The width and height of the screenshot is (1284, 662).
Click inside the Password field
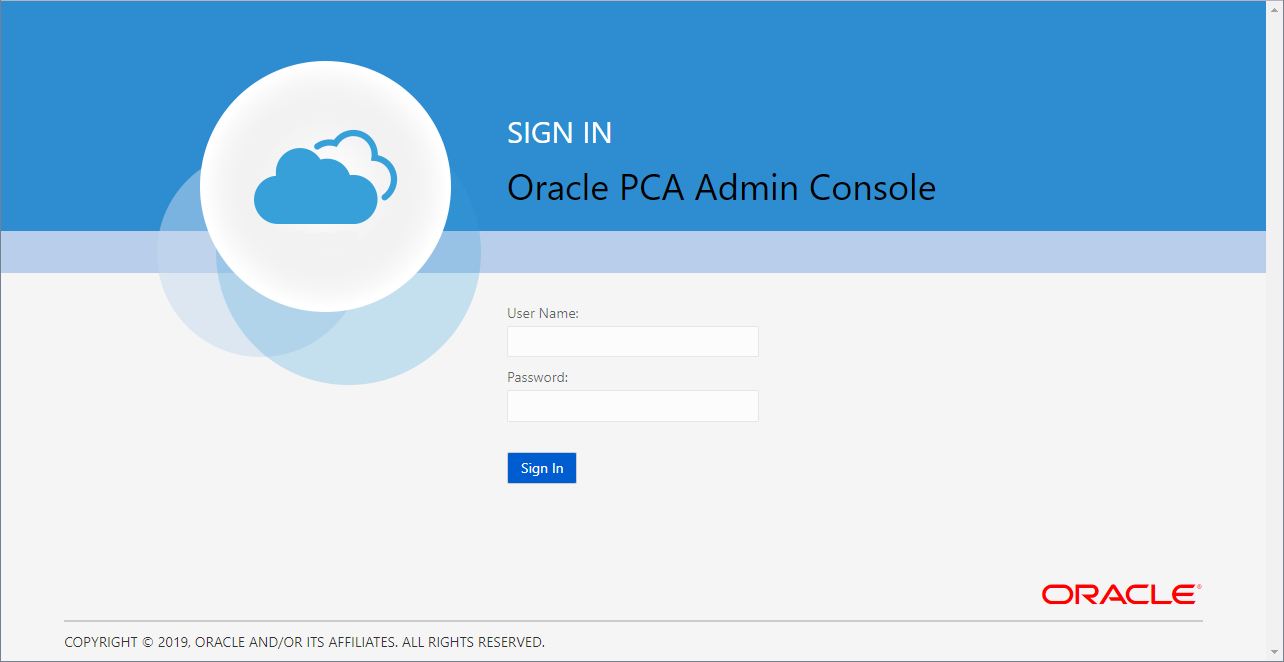632,406
